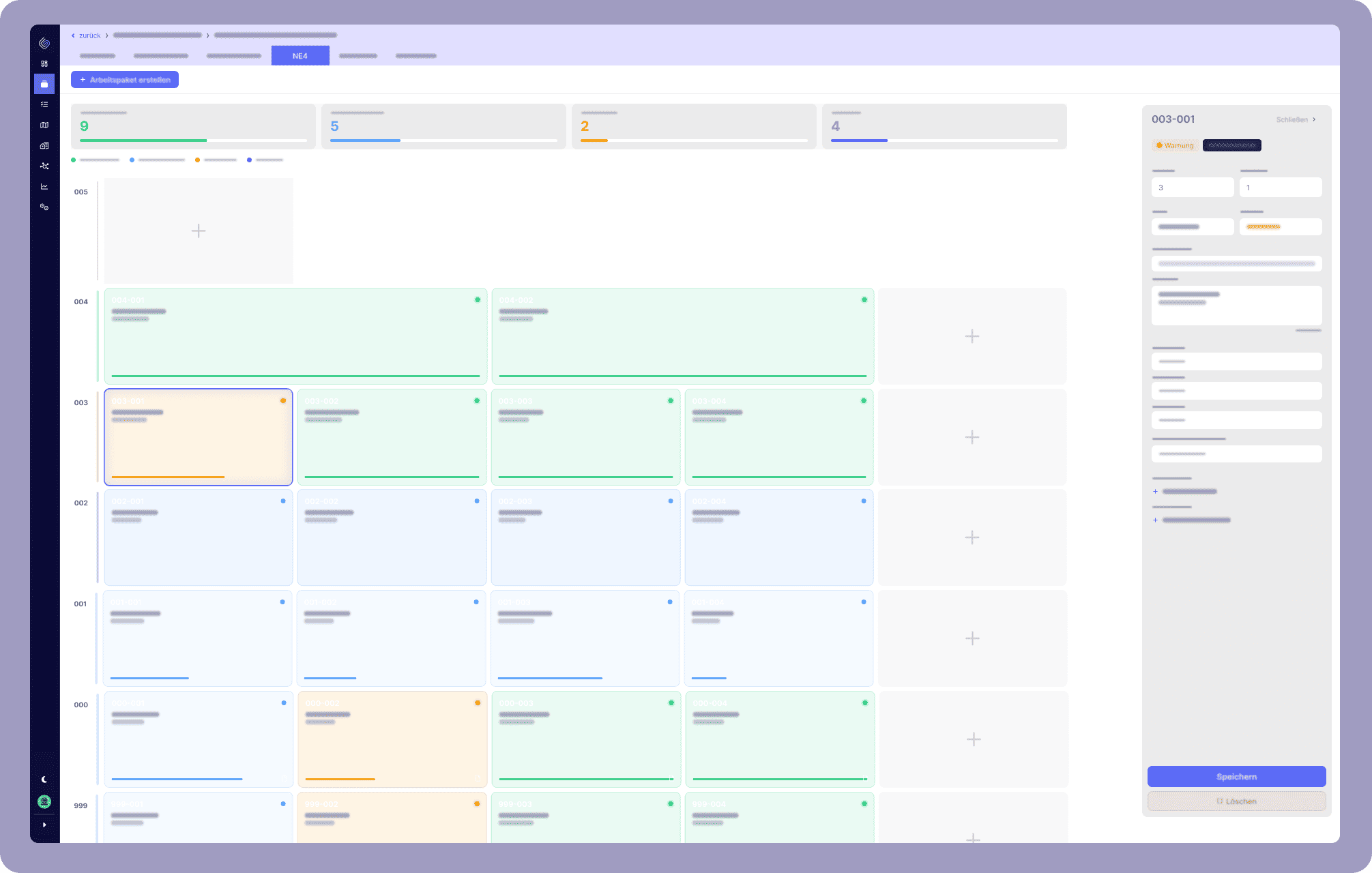
Task: Click the settings gears sidebar icon
Action: tap(44, 207)
